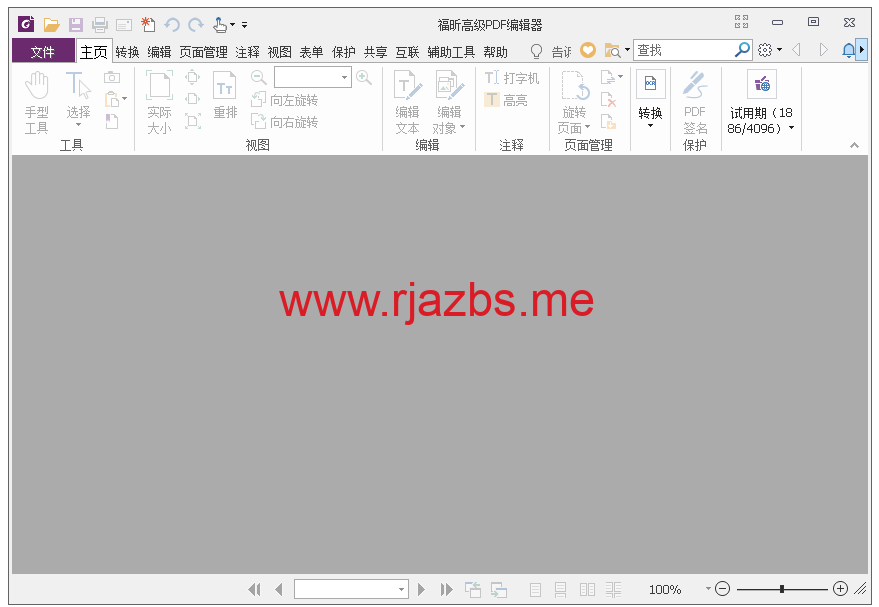The image size is (879, 607).
Task: Click the notification bell icon
Action: [849, 51]
